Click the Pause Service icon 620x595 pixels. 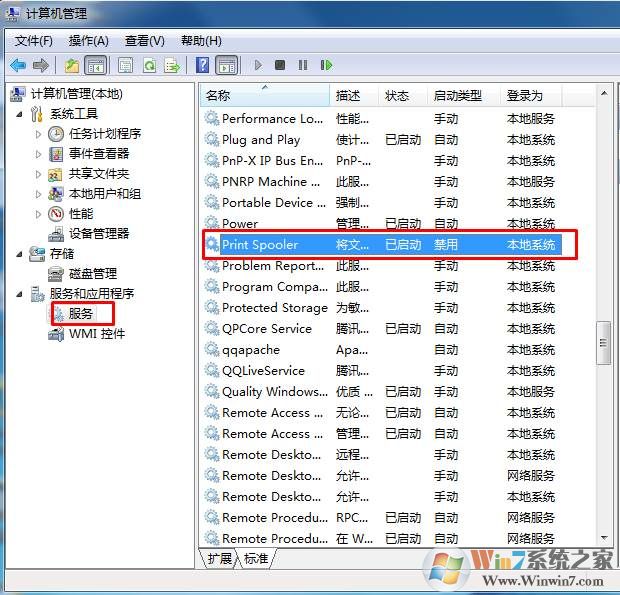click(303, 65)
